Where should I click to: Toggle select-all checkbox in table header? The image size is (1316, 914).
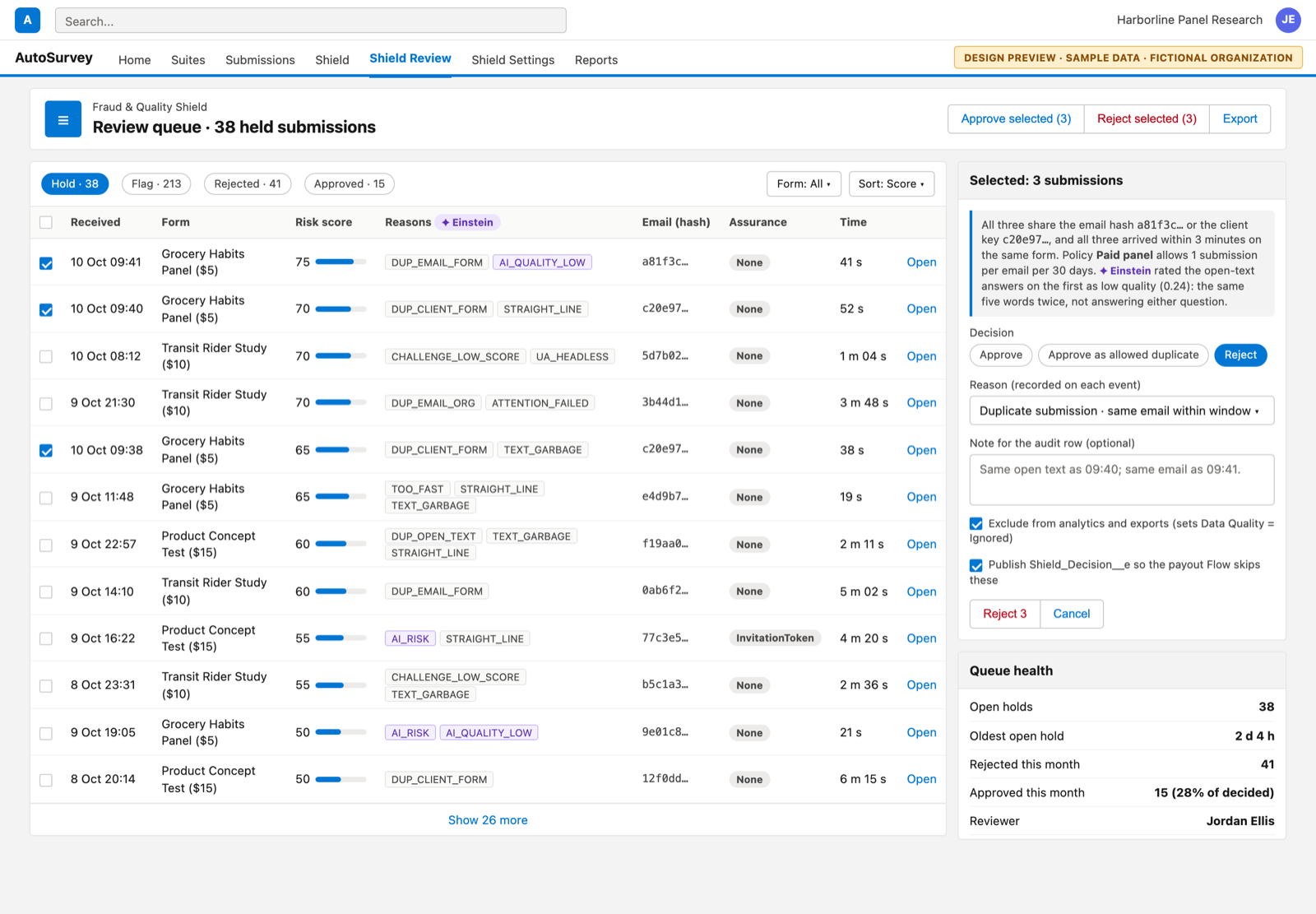[46, 222]
